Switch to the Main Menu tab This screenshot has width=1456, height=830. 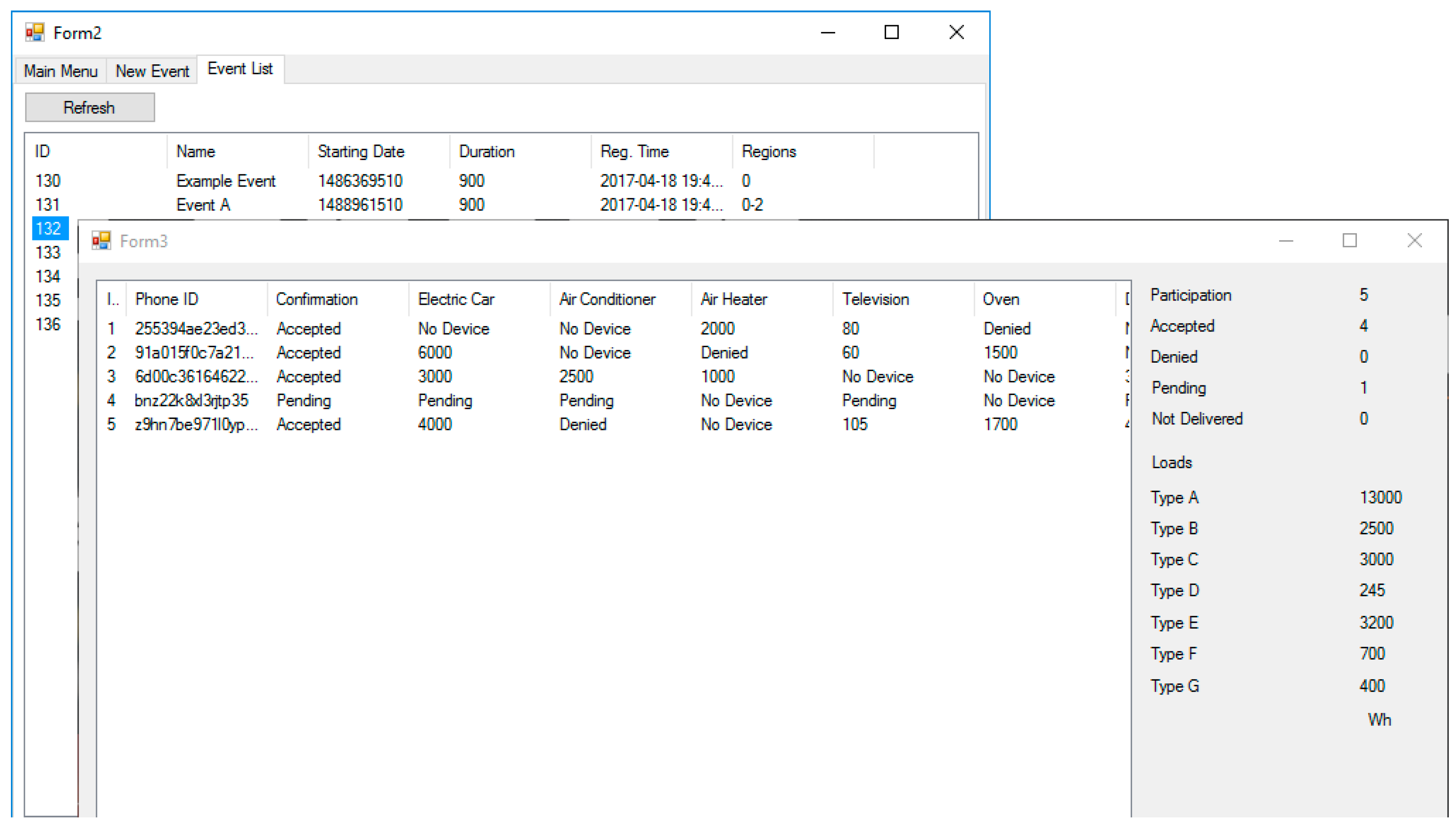(60, 71)
